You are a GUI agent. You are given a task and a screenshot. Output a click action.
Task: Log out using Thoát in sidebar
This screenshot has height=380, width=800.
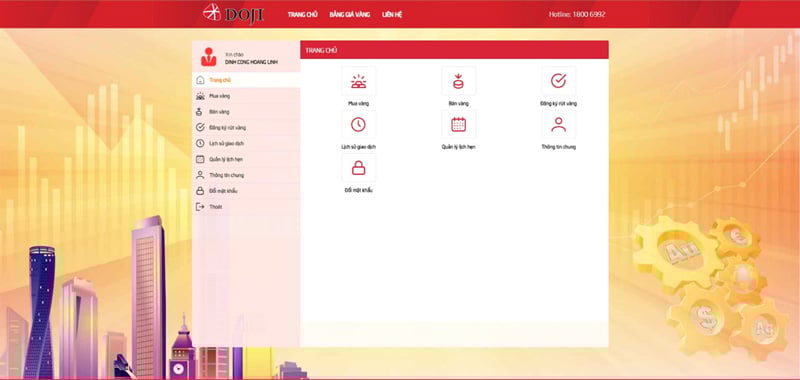pyautogui.click(x=246, y=207)
